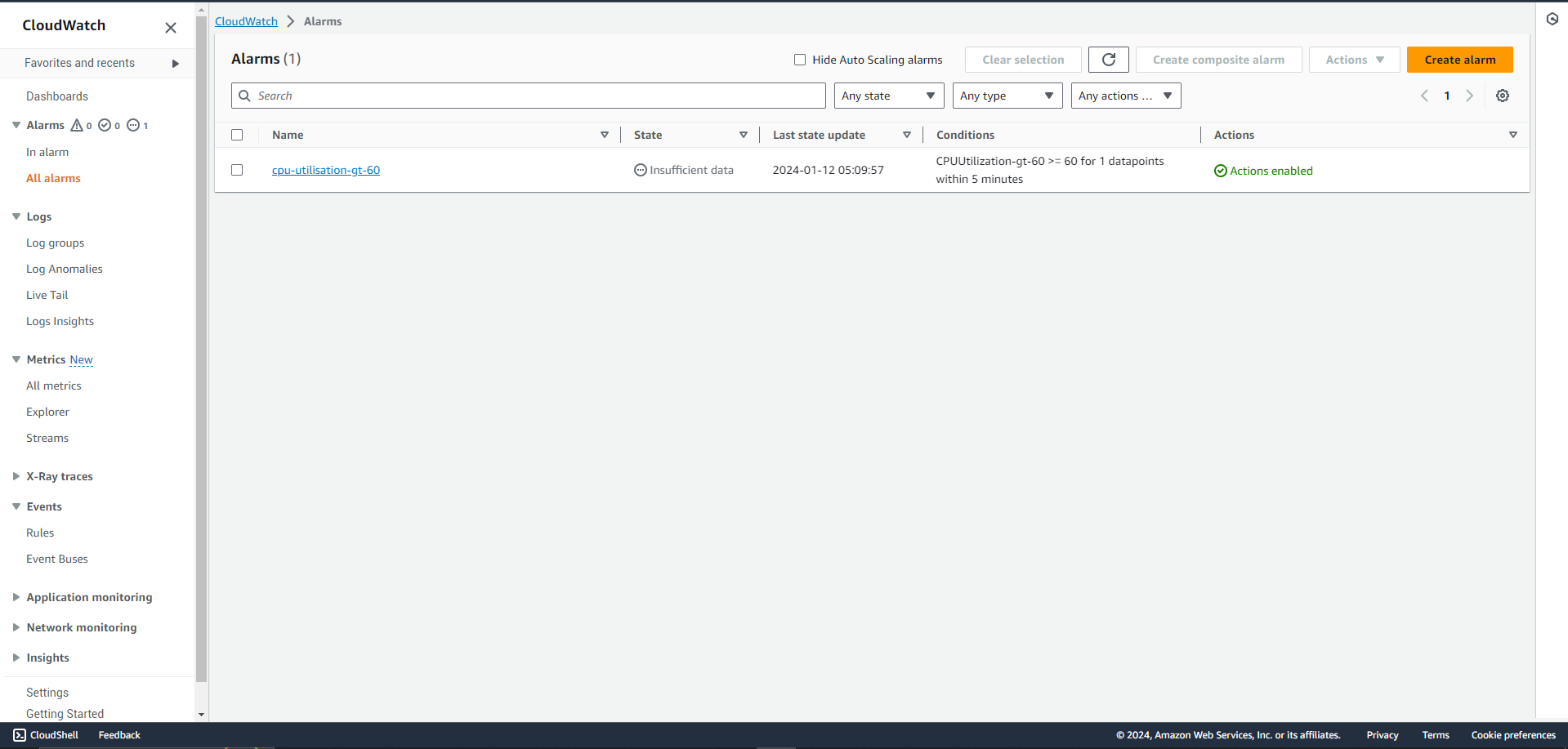Expand the Insights section
This screenshot has height=749, width=1568.
click(x=16, y=658)
